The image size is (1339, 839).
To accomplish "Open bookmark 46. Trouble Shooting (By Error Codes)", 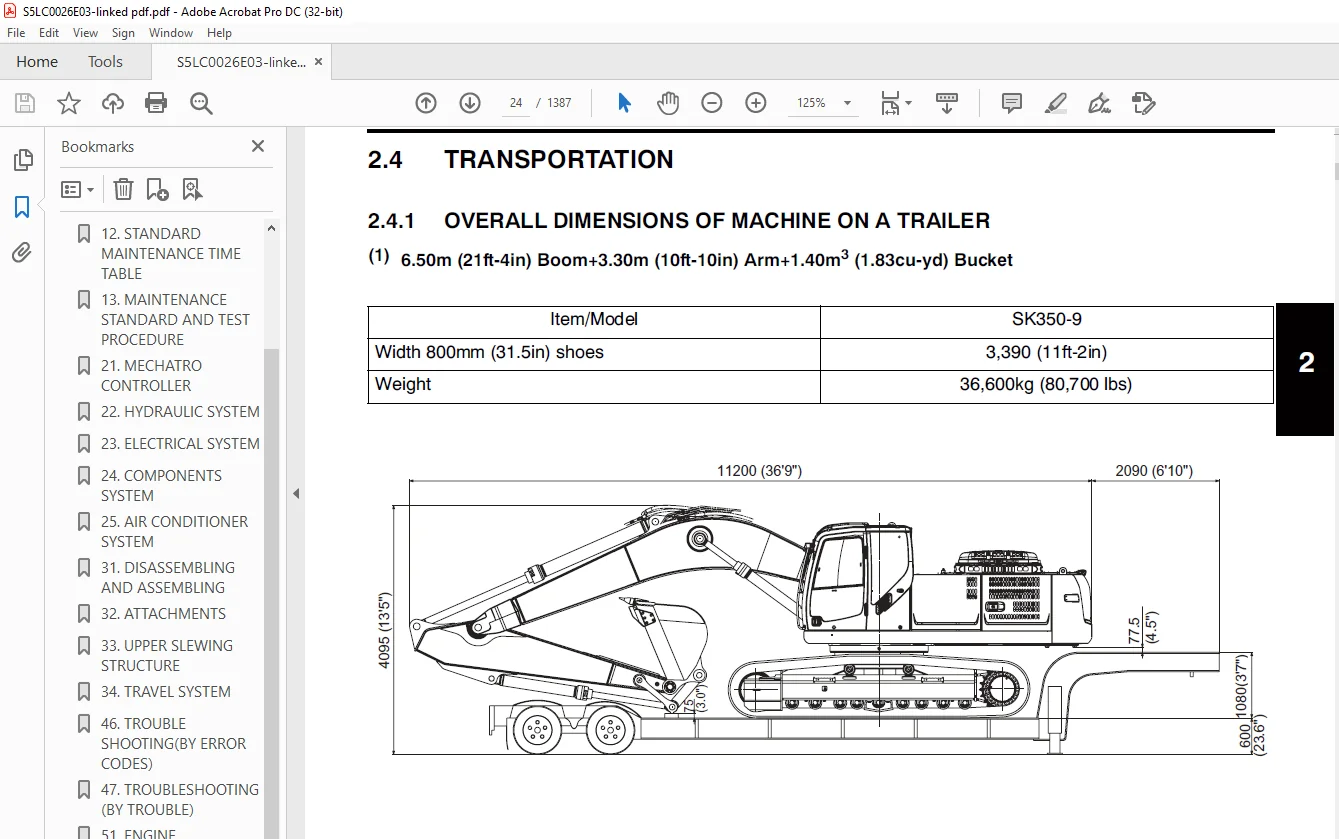I will point(173,743).
